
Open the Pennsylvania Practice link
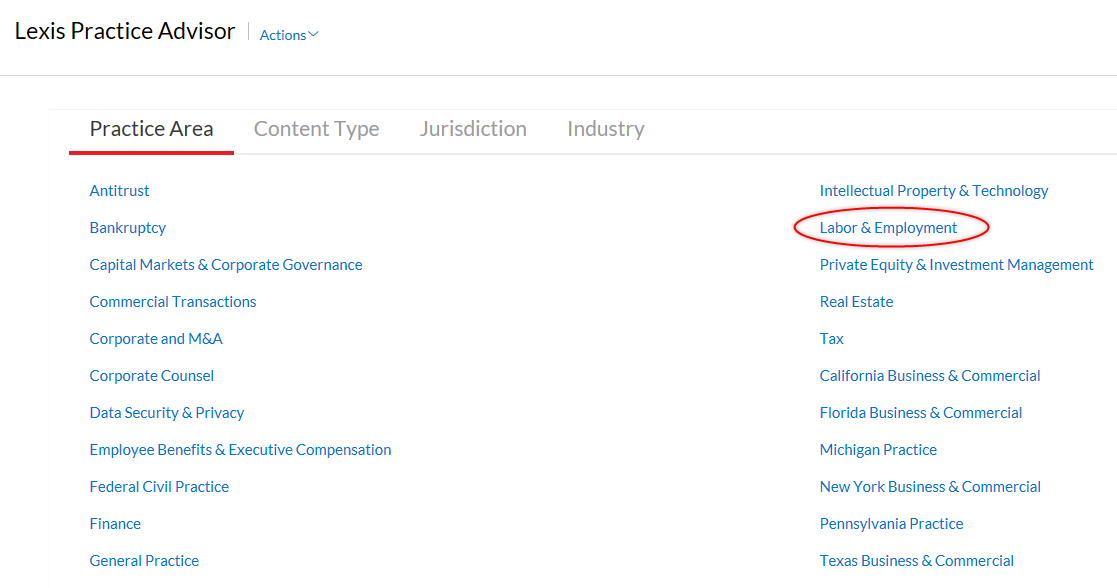point(891,525)
